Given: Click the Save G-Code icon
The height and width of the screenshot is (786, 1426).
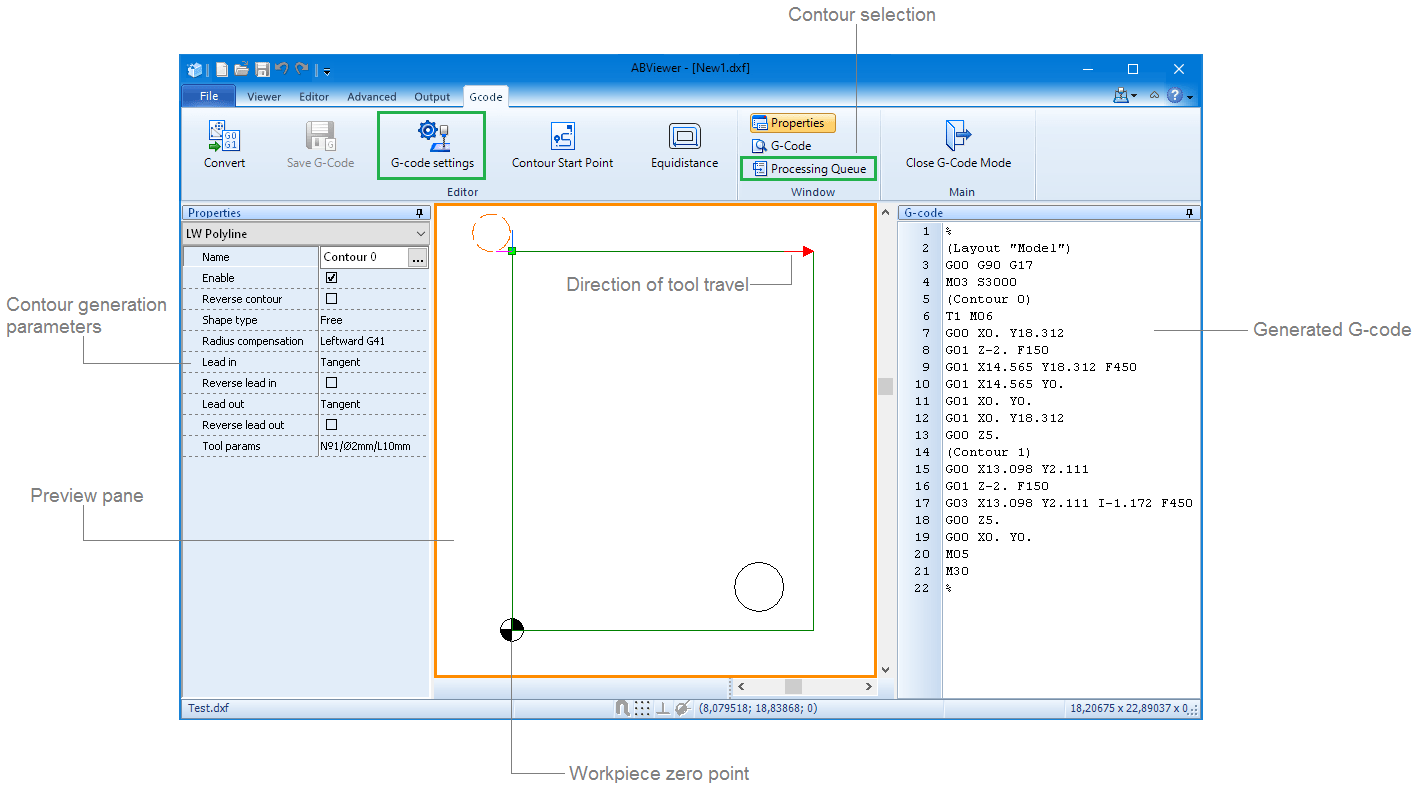Looking at the screenshot, I should 320,143.
